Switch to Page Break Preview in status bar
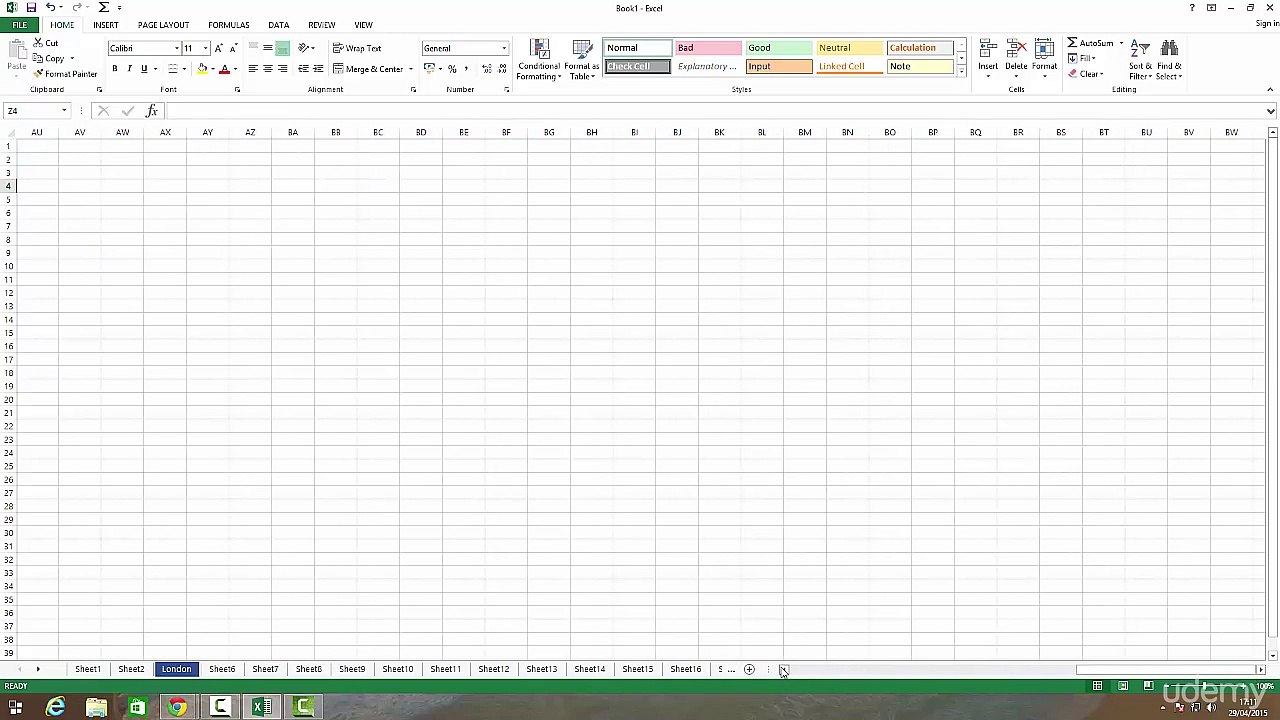Screen dimensions: 1280x720 coord(1148,686)
